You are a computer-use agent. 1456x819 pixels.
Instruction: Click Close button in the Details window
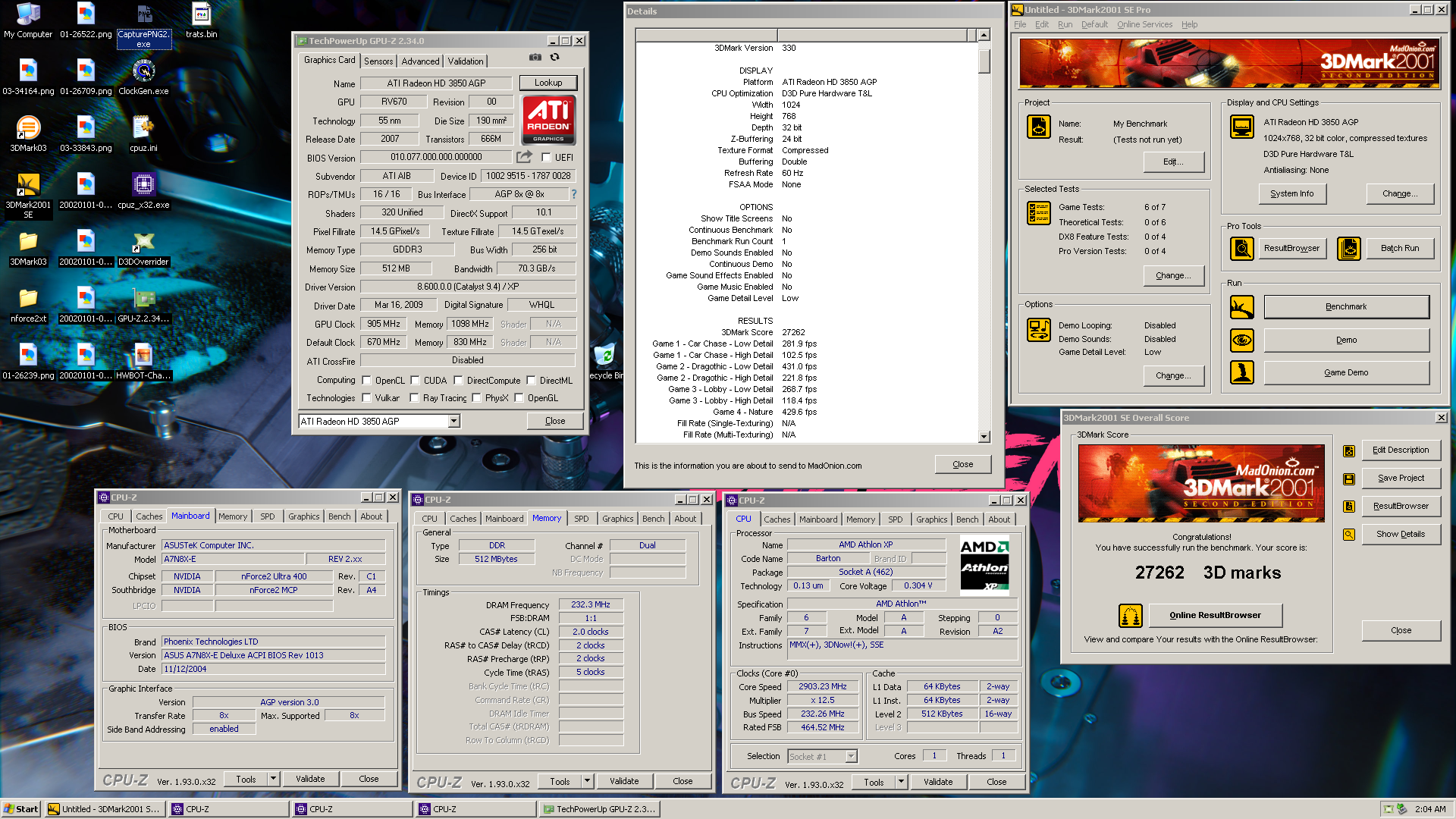(x=962, y=464)
